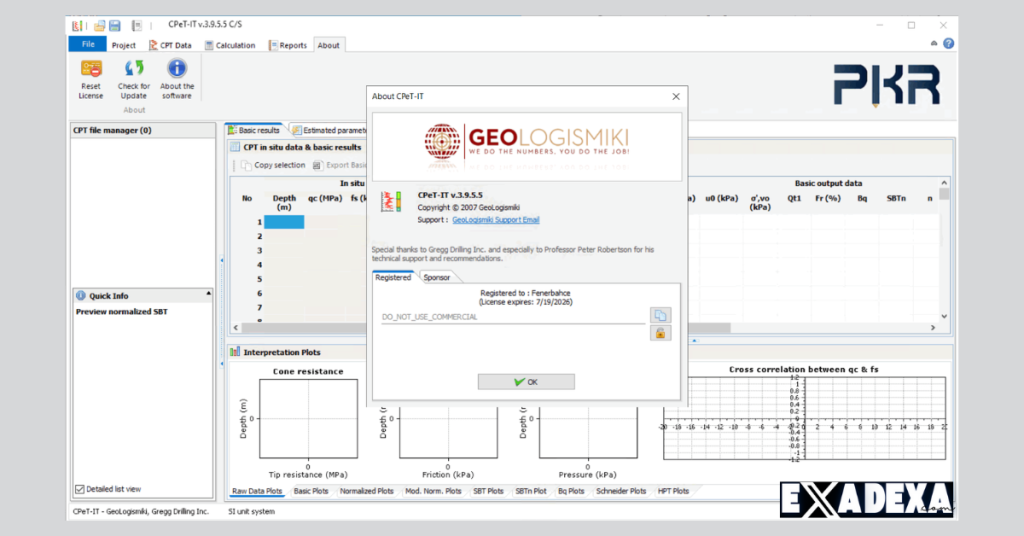Switch to the Normalized Plots tab
Viewport: 1024px width, 536px height.
pyautogui.click(x=366, y=491)
